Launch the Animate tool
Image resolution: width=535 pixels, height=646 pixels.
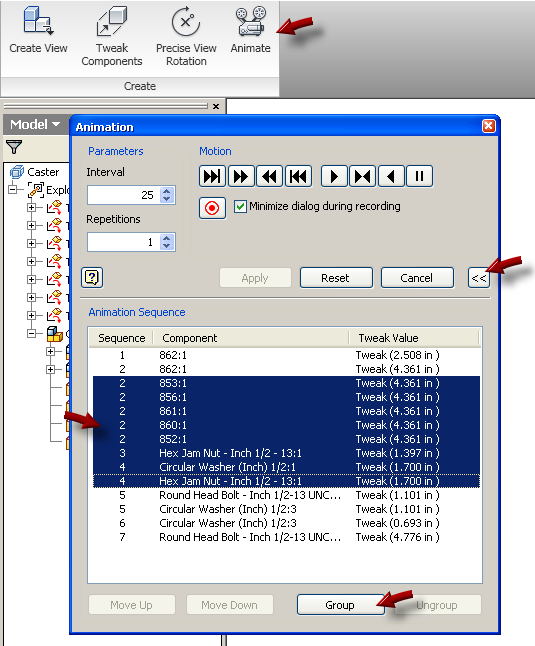click(250, 31)
